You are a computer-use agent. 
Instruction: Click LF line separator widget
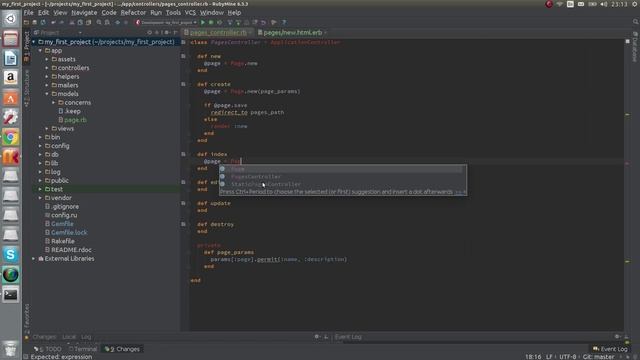(549, 357)
